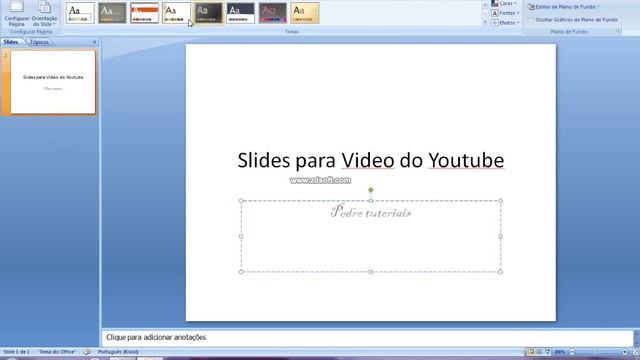The height and width of the screenshot is (360, 640).
Task: Click the green rotation handle
Action: (x=371, y=190)
